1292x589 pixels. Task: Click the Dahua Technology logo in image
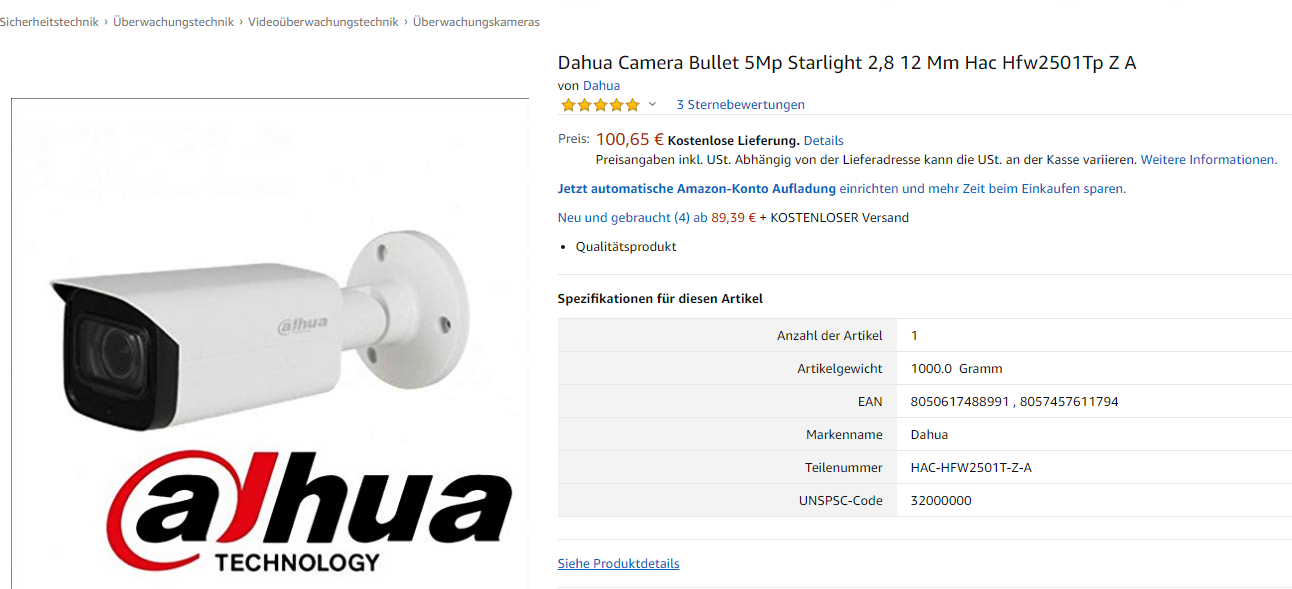309,510
